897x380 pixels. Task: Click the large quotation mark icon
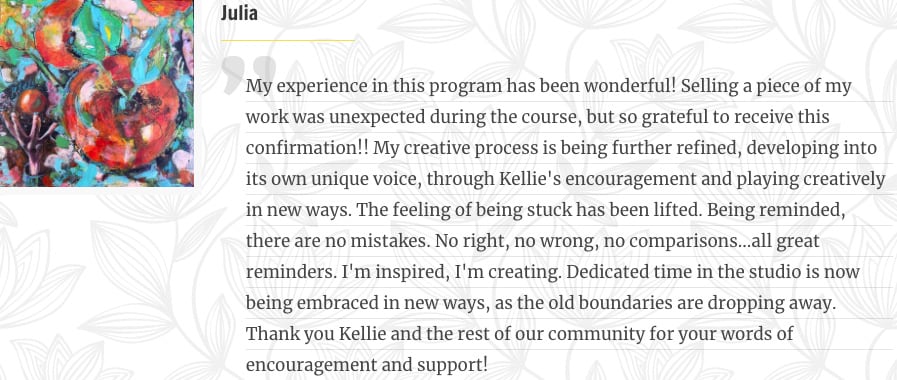[x=249, y=74]
